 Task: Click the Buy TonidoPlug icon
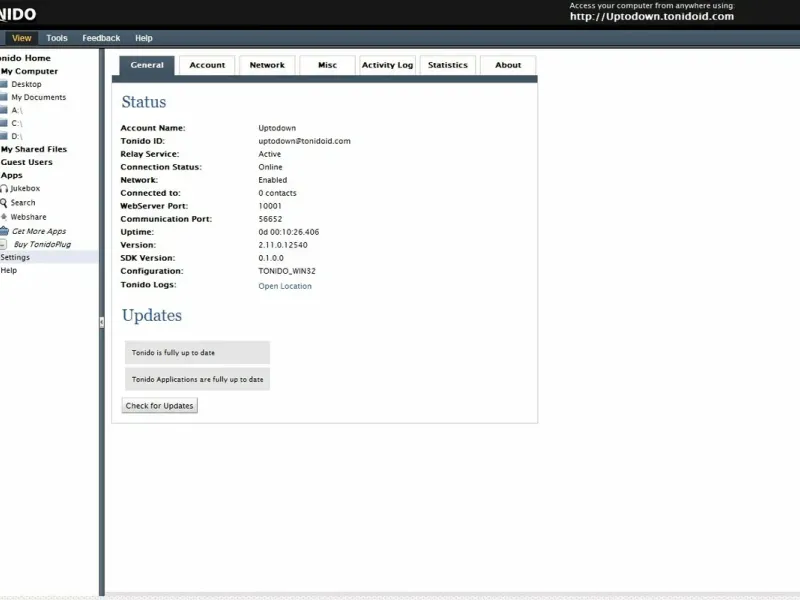tap(3, 244)
